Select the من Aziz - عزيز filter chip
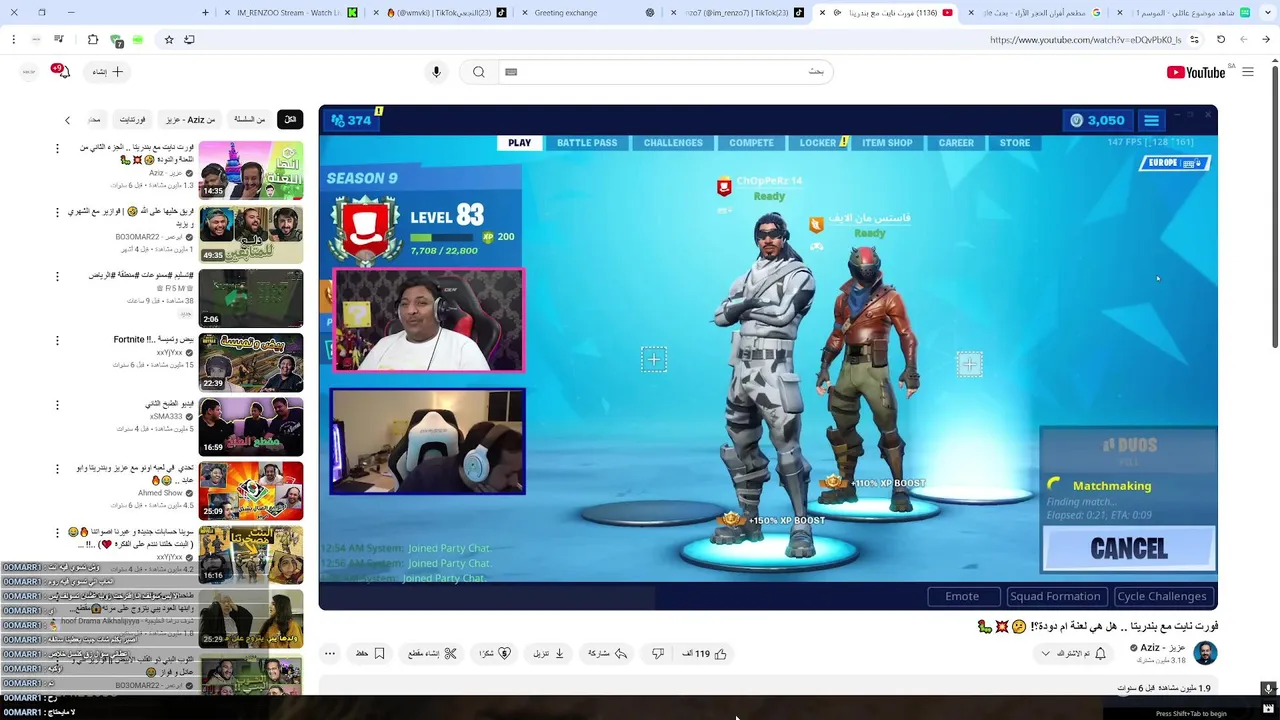1280x720 pixels. (190, 119)
